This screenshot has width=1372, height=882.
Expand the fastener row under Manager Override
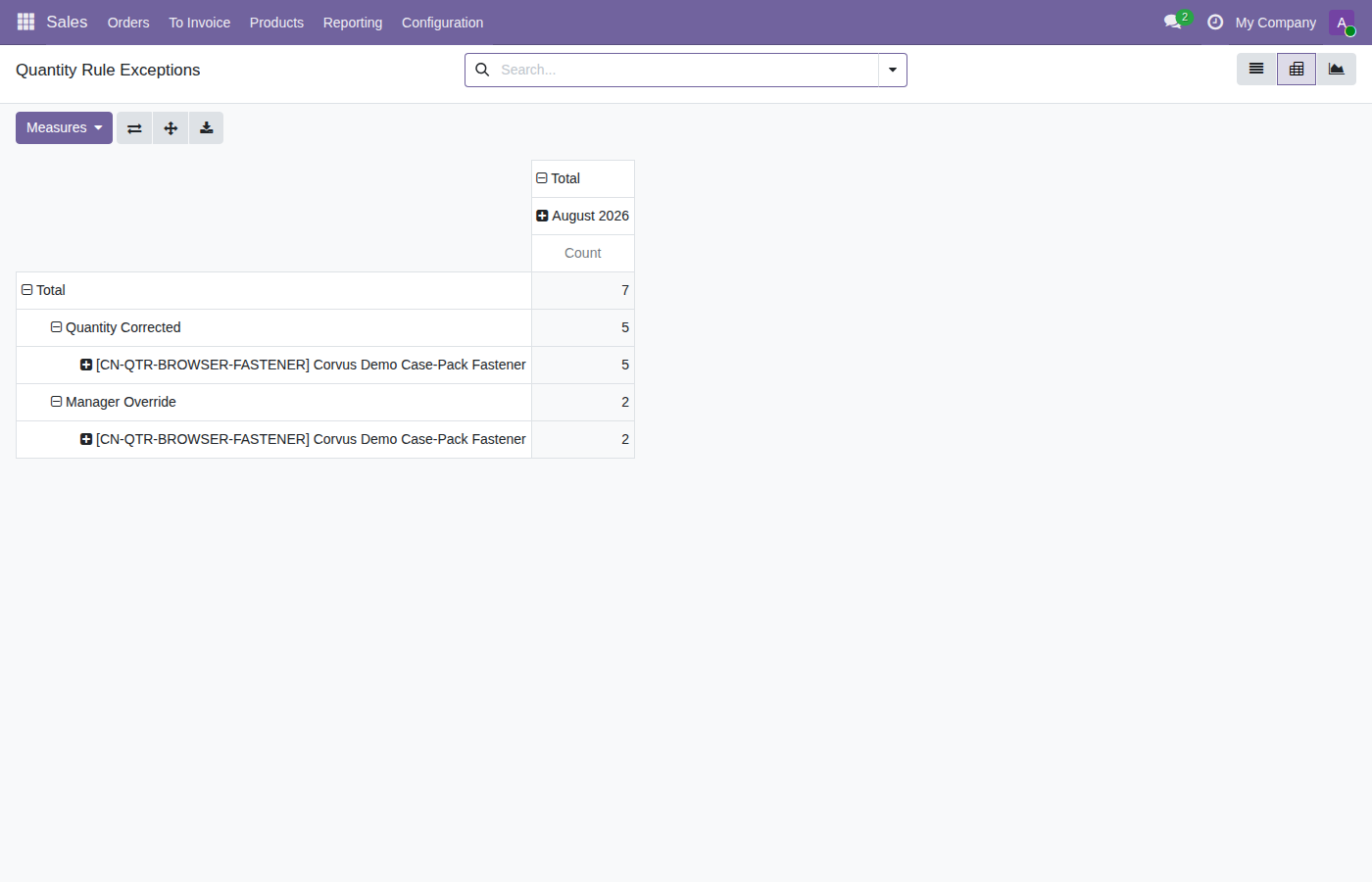273,439
